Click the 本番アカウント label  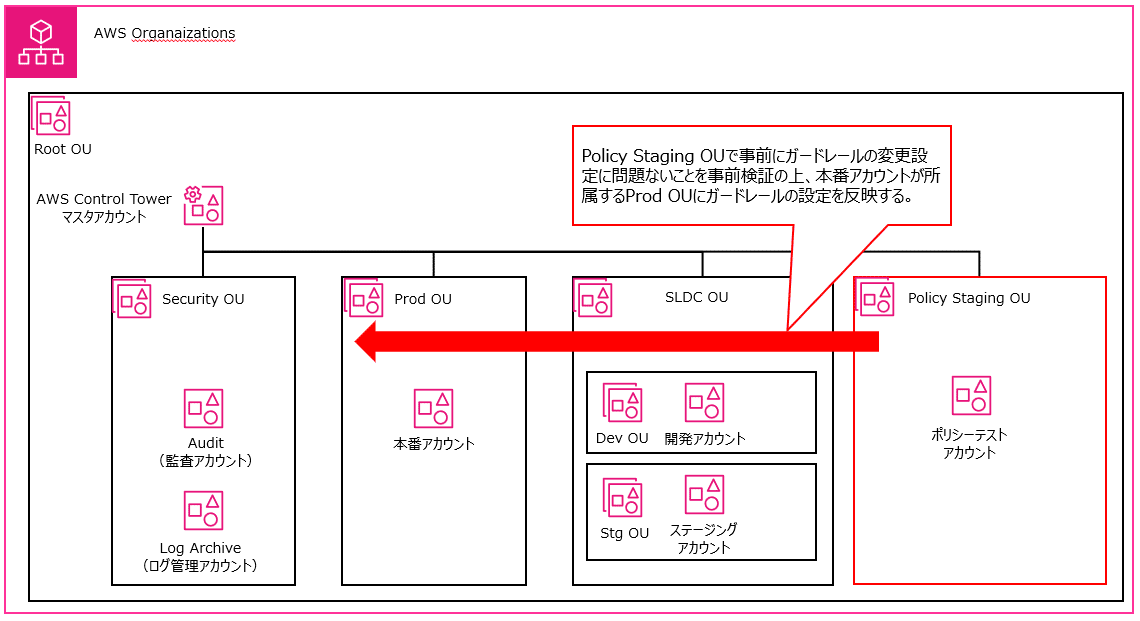[434, 444]
